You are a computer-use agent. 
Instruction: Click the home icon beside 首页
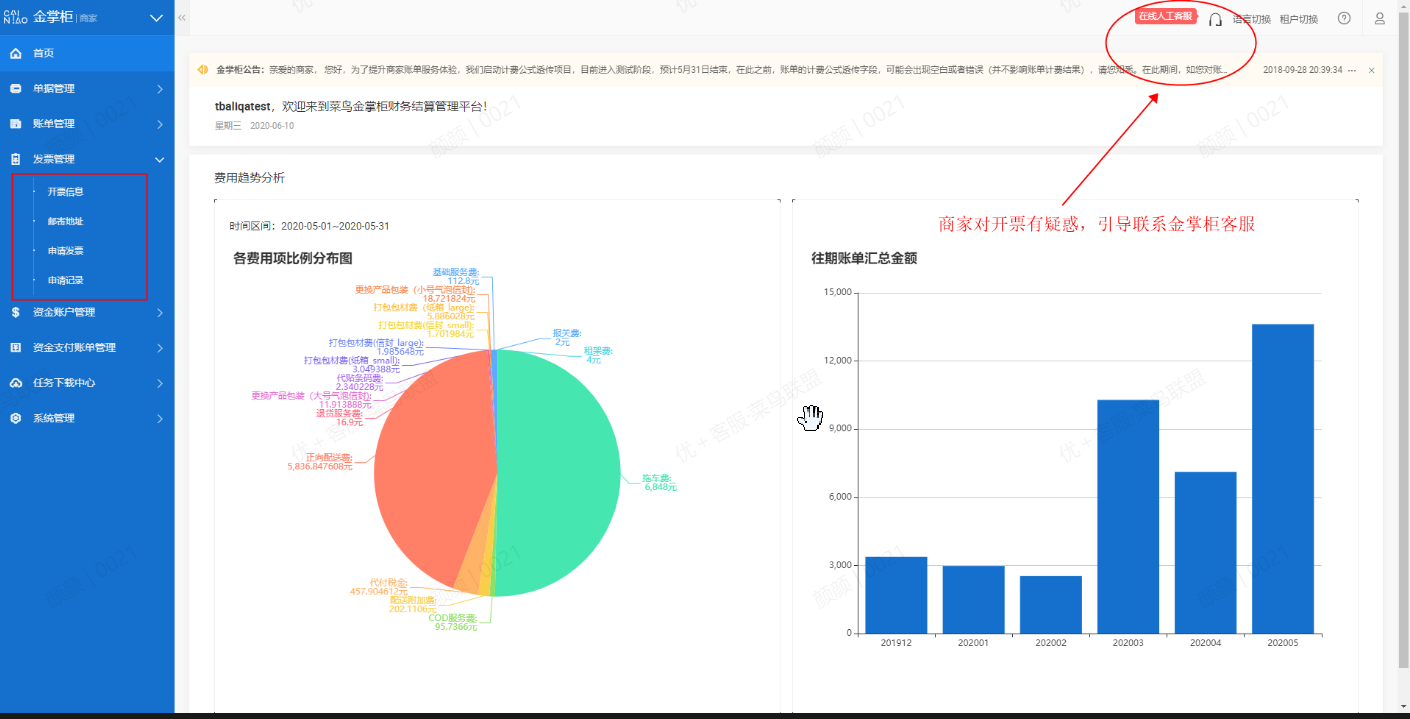pos(15,53)
